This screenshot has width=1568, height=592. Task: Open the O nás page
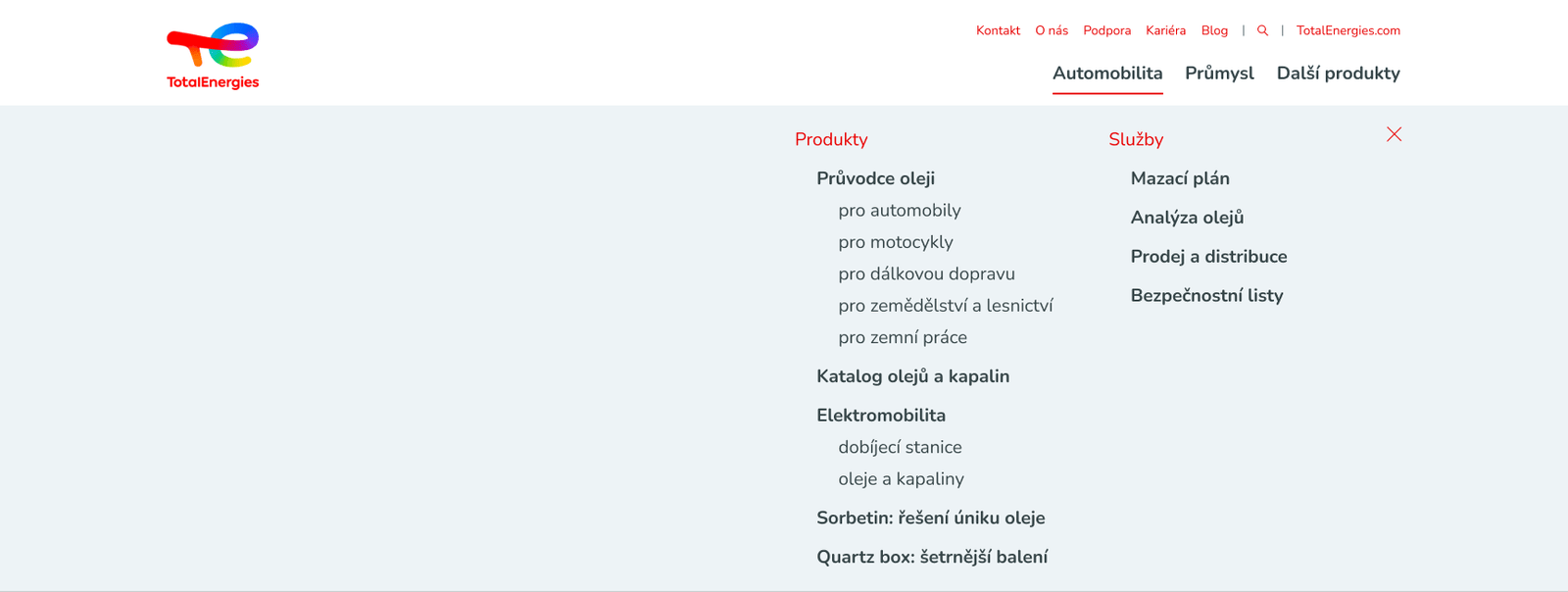pyautogui.click(x=1051, y=30)
